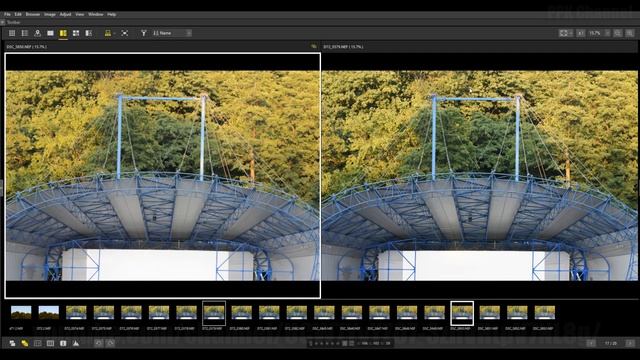The width and height of the screenshot is (640, 360).
Task: Click the zoom out magnifier
Action: (618, 33)
